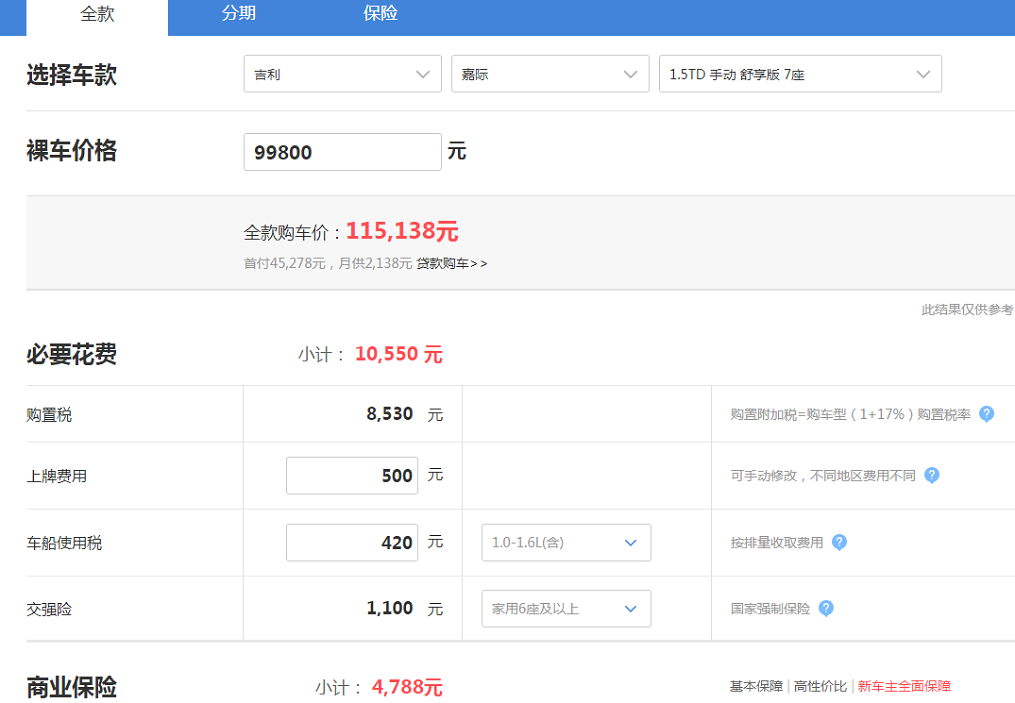This screenshot has height=703, width=1015.
Task: Open help icon for 购置税 formula
Action: coord(986,414)
